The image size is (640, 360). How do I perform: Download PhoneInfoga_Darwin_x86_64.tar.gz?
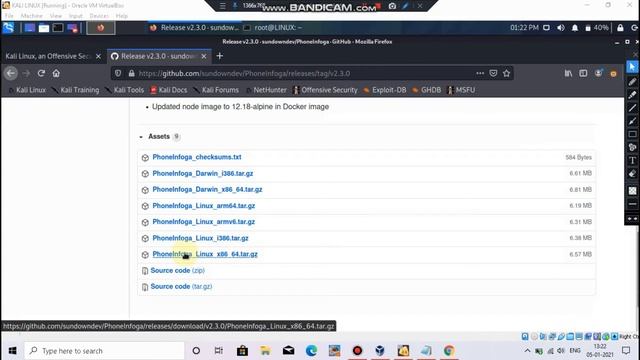point(207,189)
